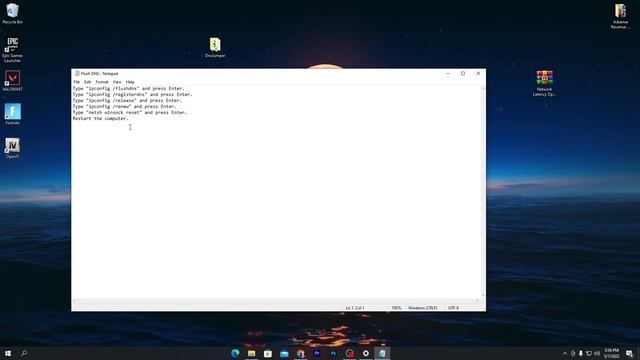
Task: Click the Notepad taskbar button
Action: click(382, 353)
